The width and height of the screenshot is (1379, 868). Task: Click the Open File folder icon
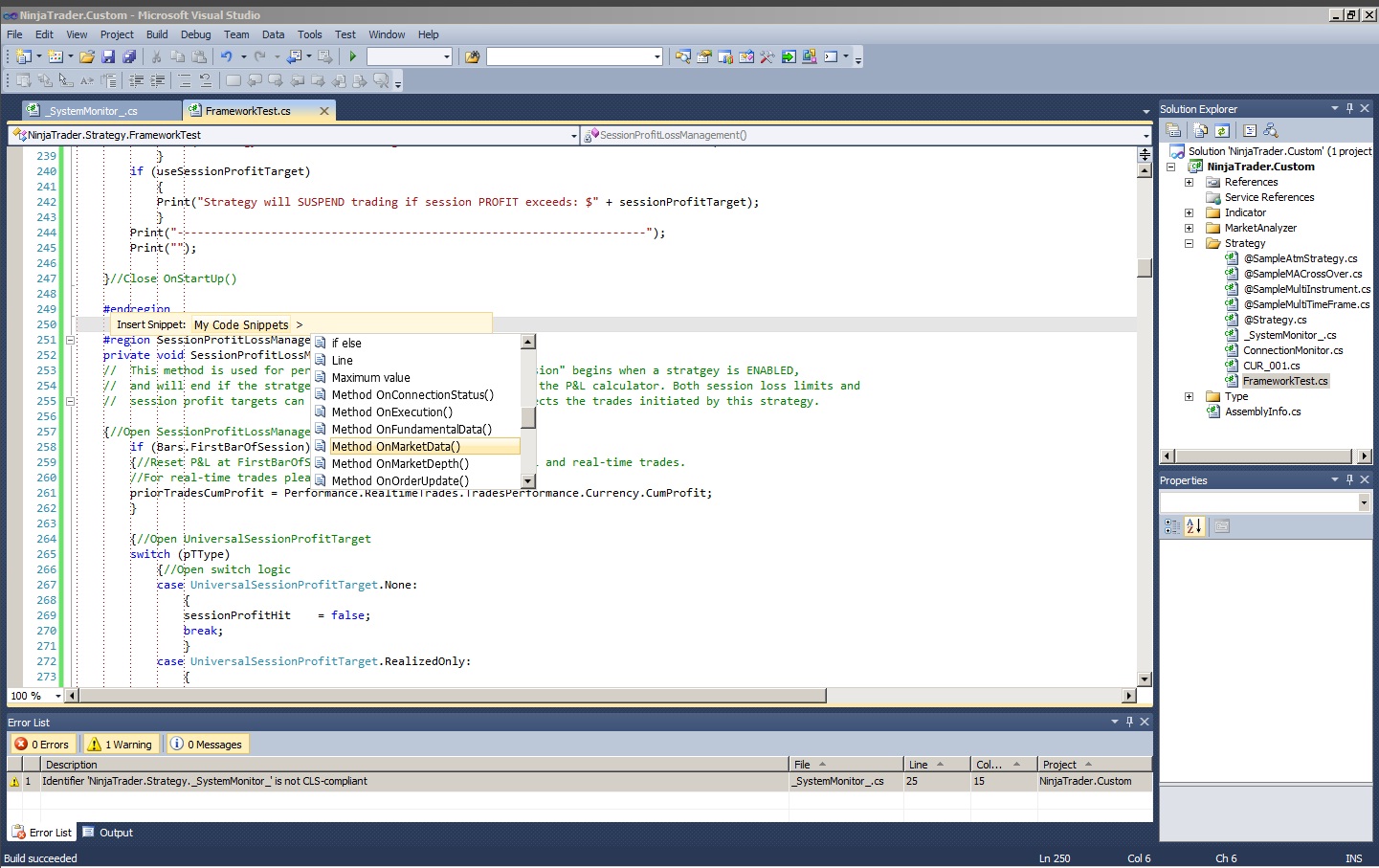[87, 57]
